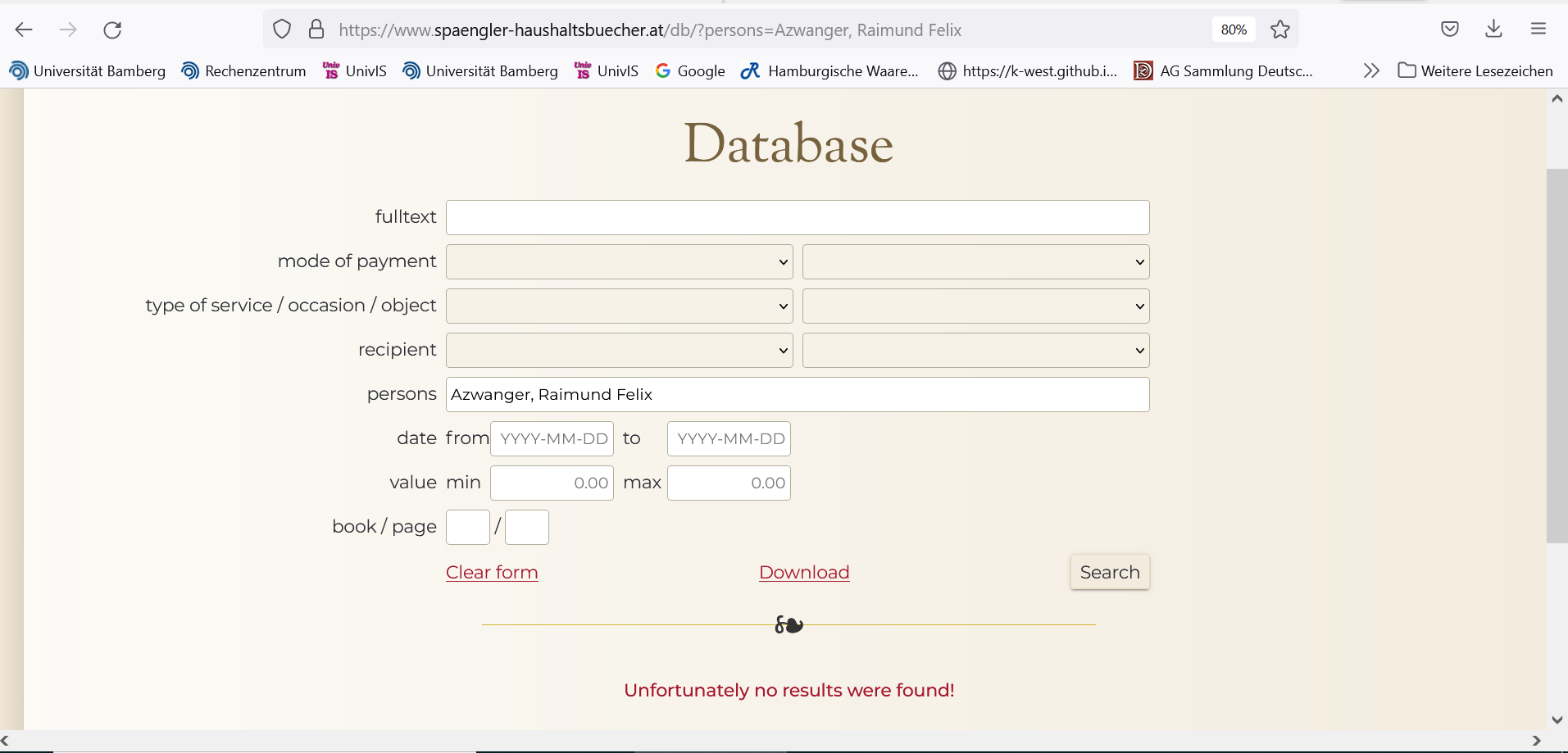The height and width of the screenshot is (753, 1568).
Task: Click the Clear form link
Action: 492,572
